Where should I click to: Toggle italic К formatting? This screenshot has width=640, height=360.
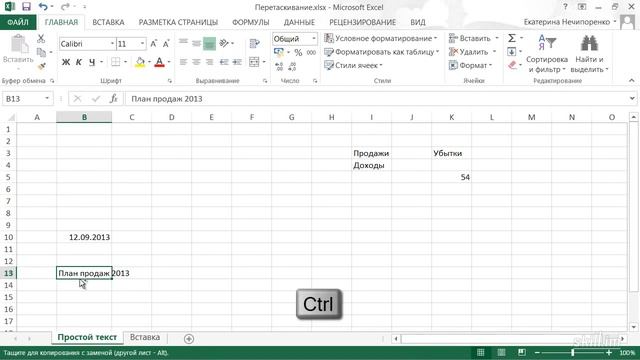pyautogui.click(x=79, y=62)
